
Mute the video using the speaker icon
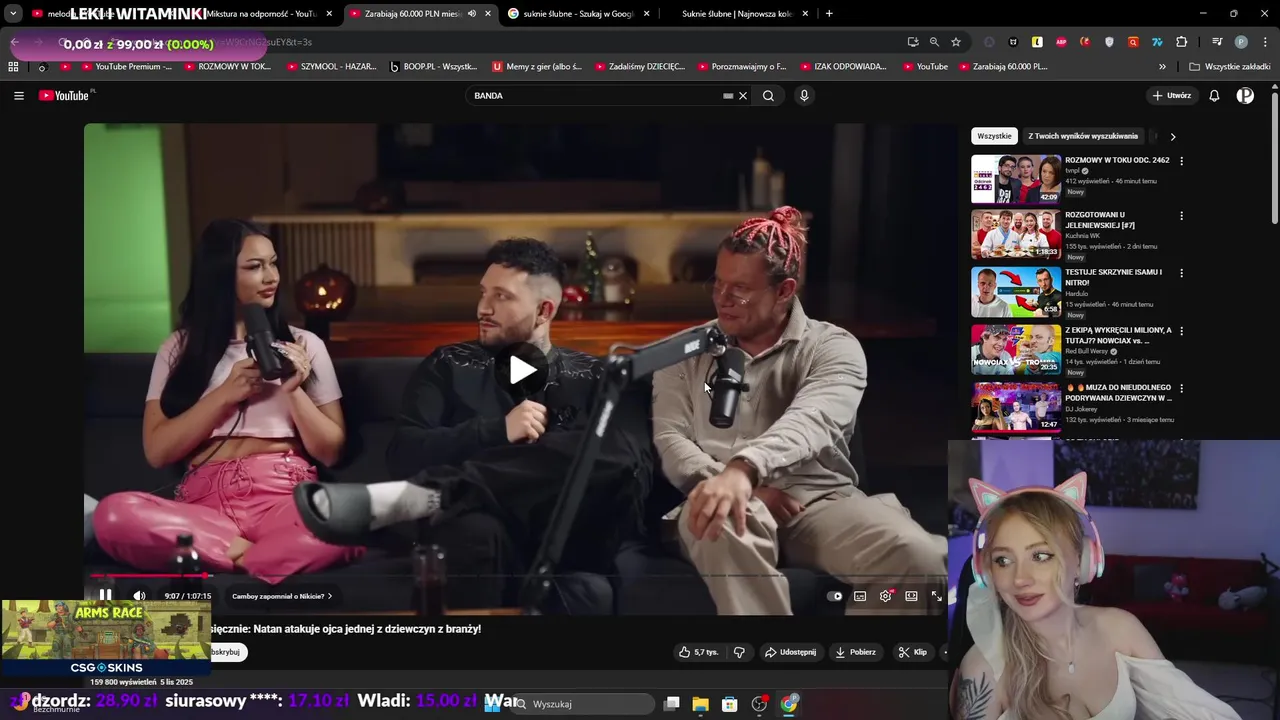(x=139, y=596)
